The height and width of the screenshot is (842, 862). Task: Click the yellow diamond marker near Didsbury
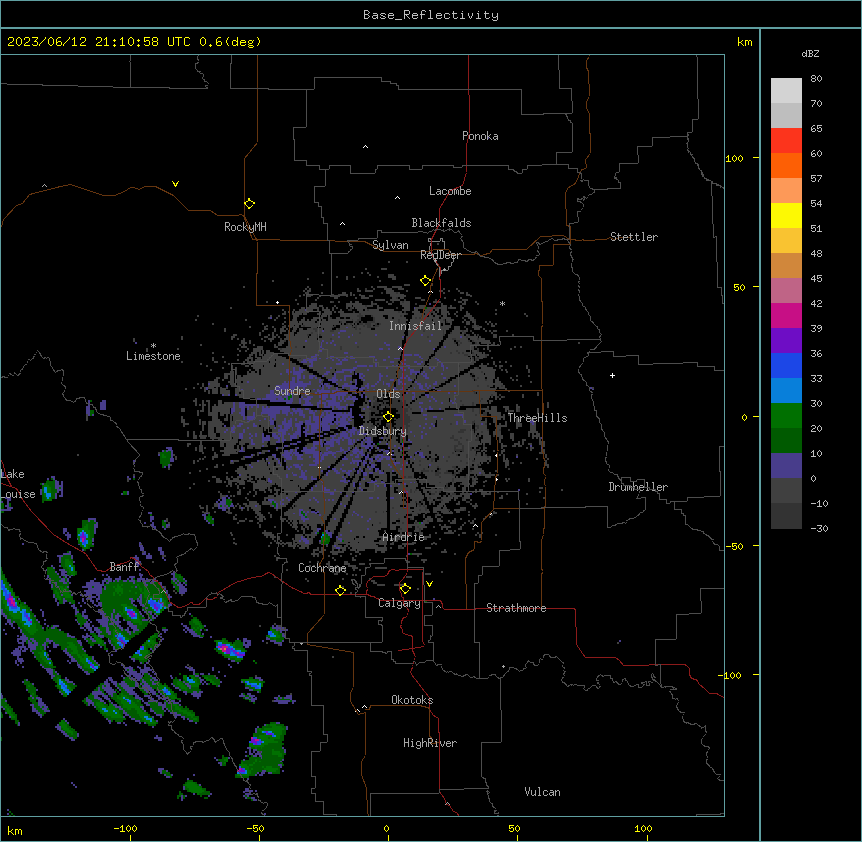[x=388, y=417]
